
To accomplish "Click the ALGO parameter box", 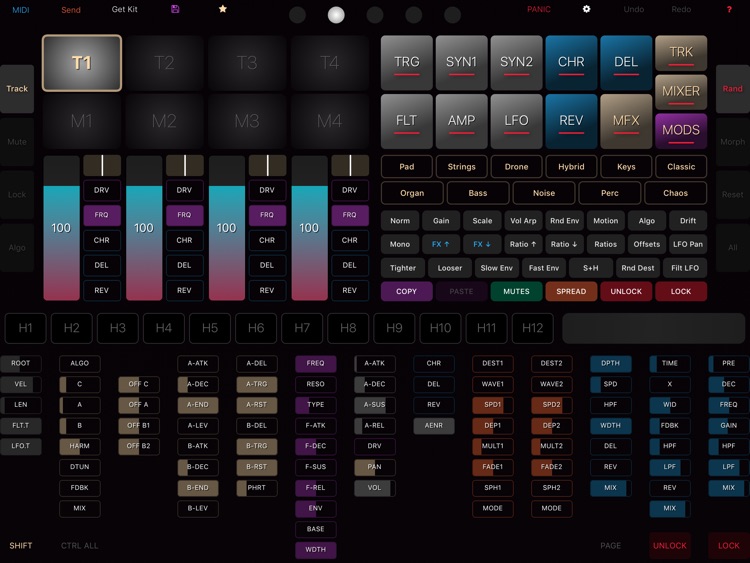I will tap(79, 363).
